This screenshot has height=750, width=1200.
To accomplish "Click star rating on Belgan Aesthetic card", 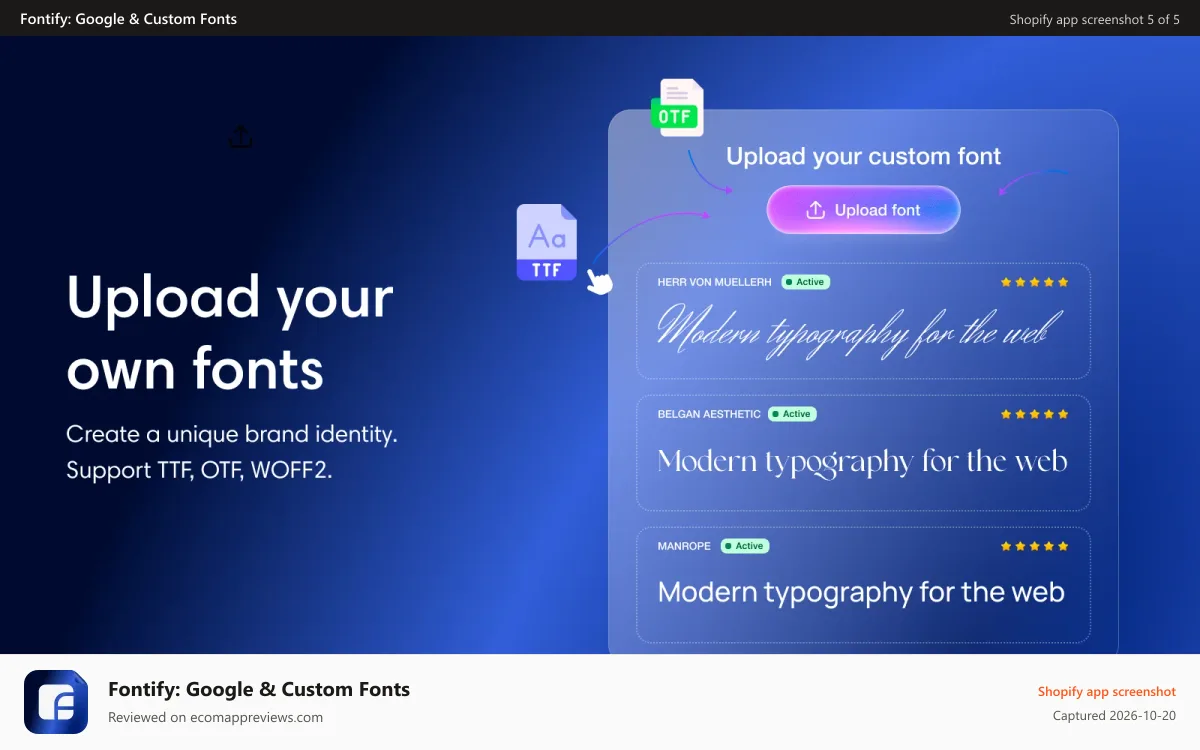I will pos(1035,414).
